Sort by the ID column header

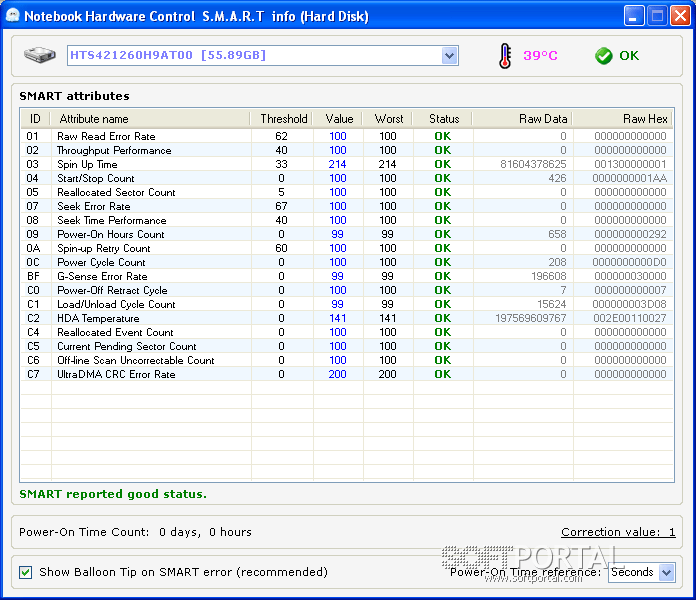pos(35,119)
